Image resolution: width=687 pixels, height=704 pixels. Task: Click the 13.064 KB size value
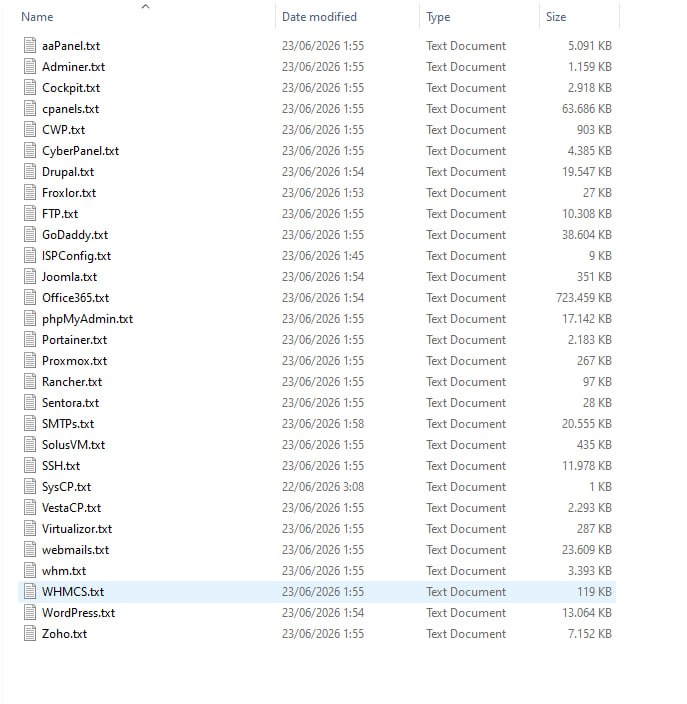pyautogui.click(x=587, y=612)
